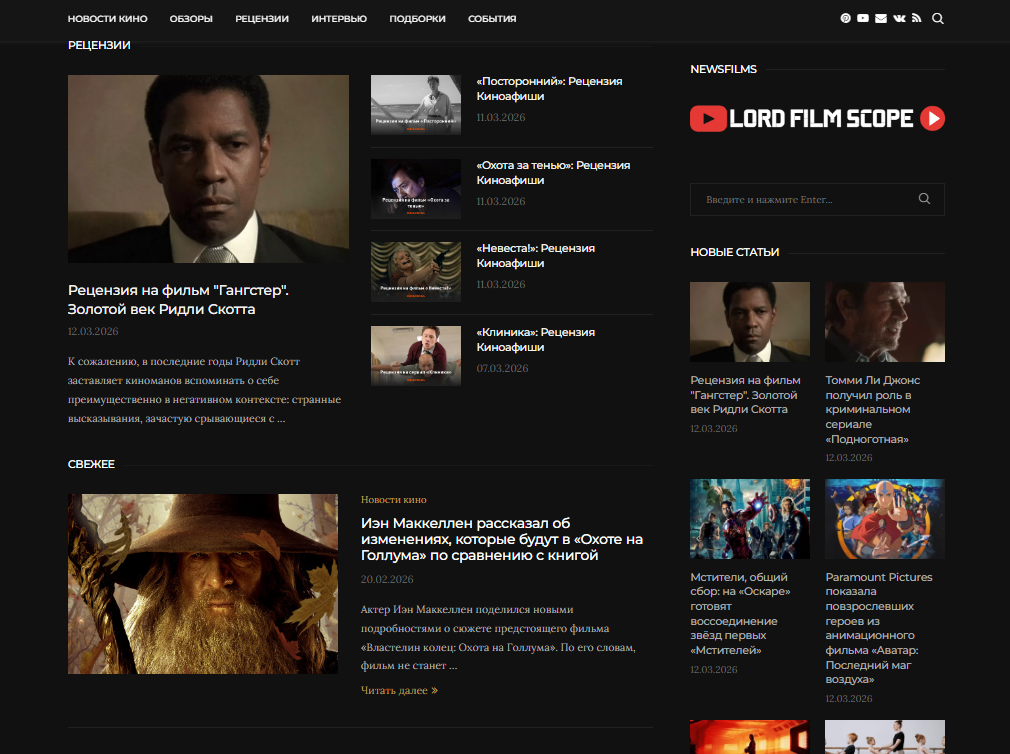
Task: Open Иэн Маккеллен рассказал об изменениях headline
Action: coord(502,539)
